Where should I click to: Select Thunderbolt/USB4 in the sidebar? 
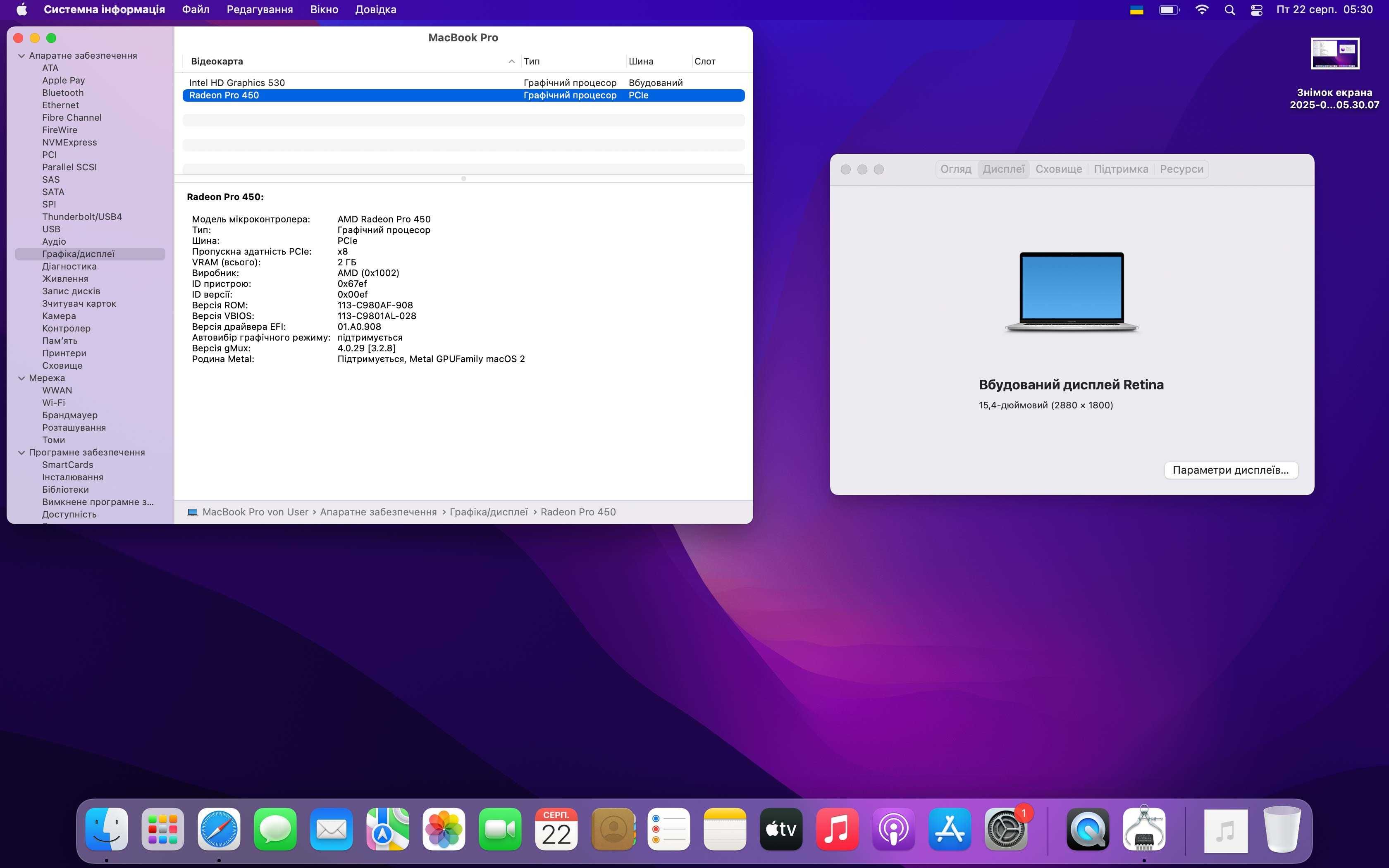pyautogui.click(x=82, y=217)
